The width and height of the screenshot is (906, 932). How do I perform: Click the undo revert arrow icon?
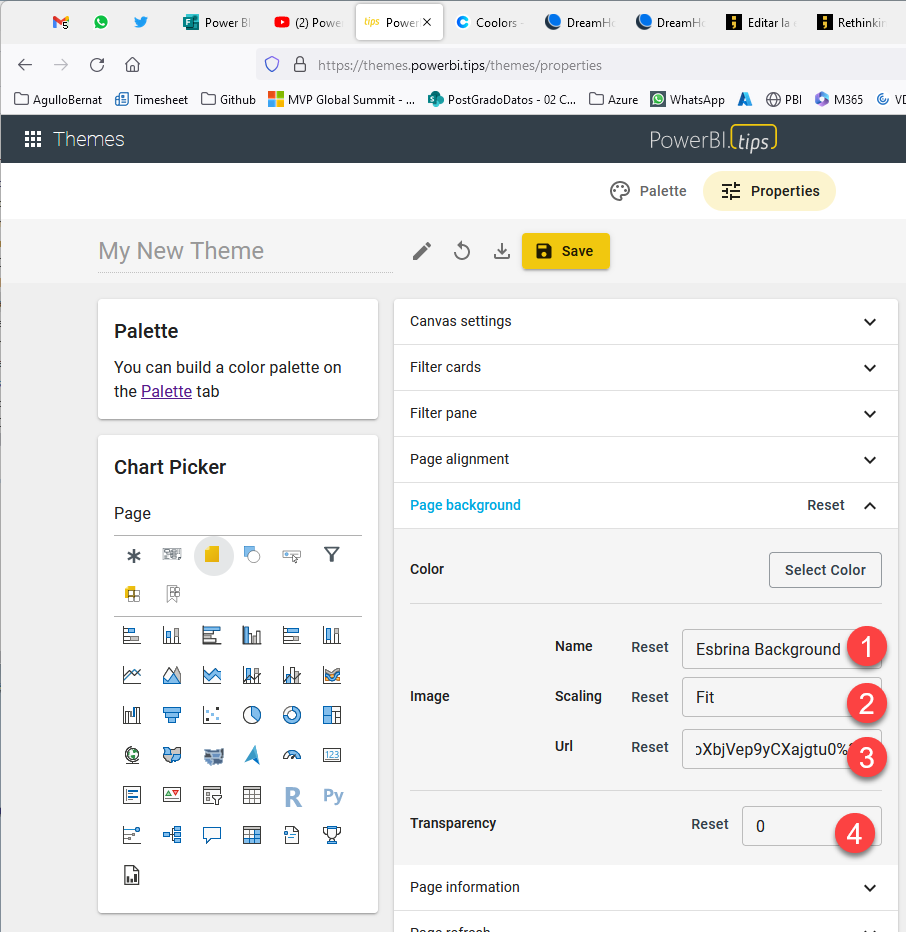(x=462, y=251)
